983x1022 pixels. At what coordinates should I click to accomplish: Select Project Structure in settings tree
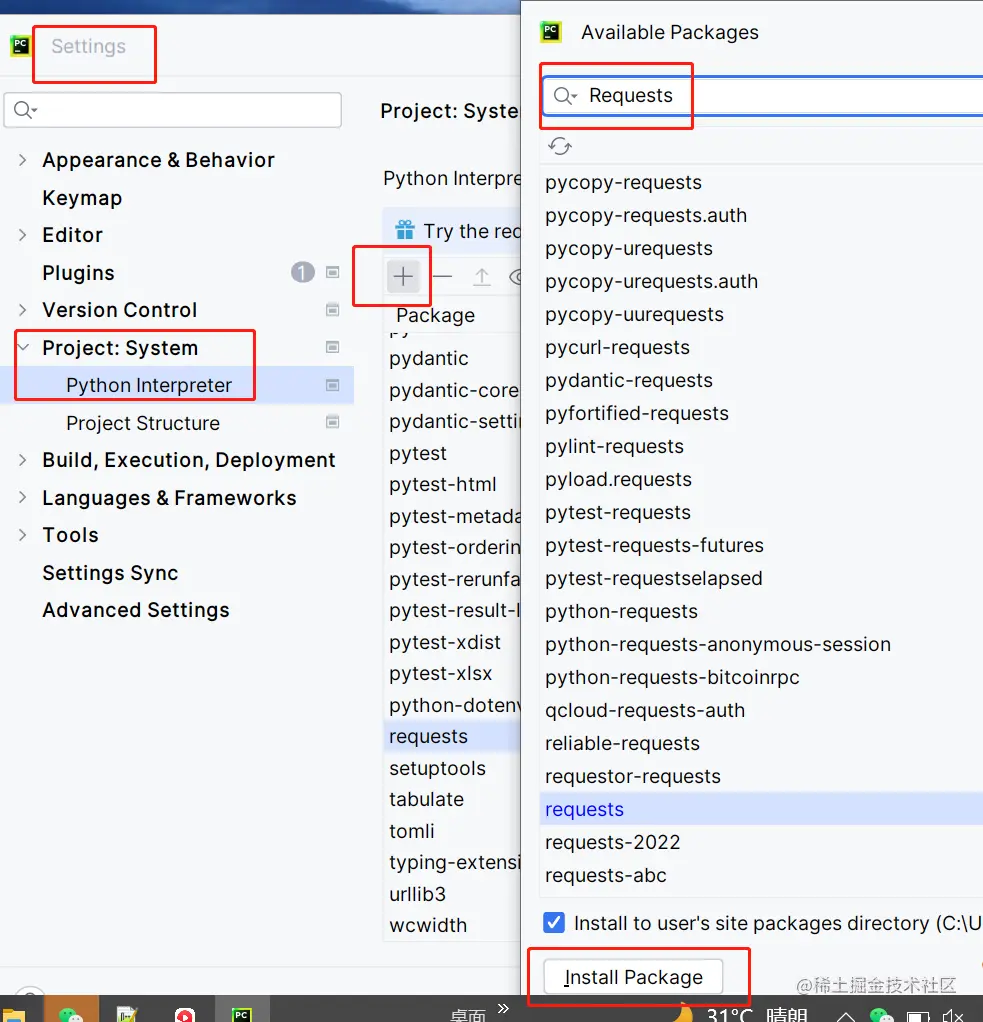(143, 423)
